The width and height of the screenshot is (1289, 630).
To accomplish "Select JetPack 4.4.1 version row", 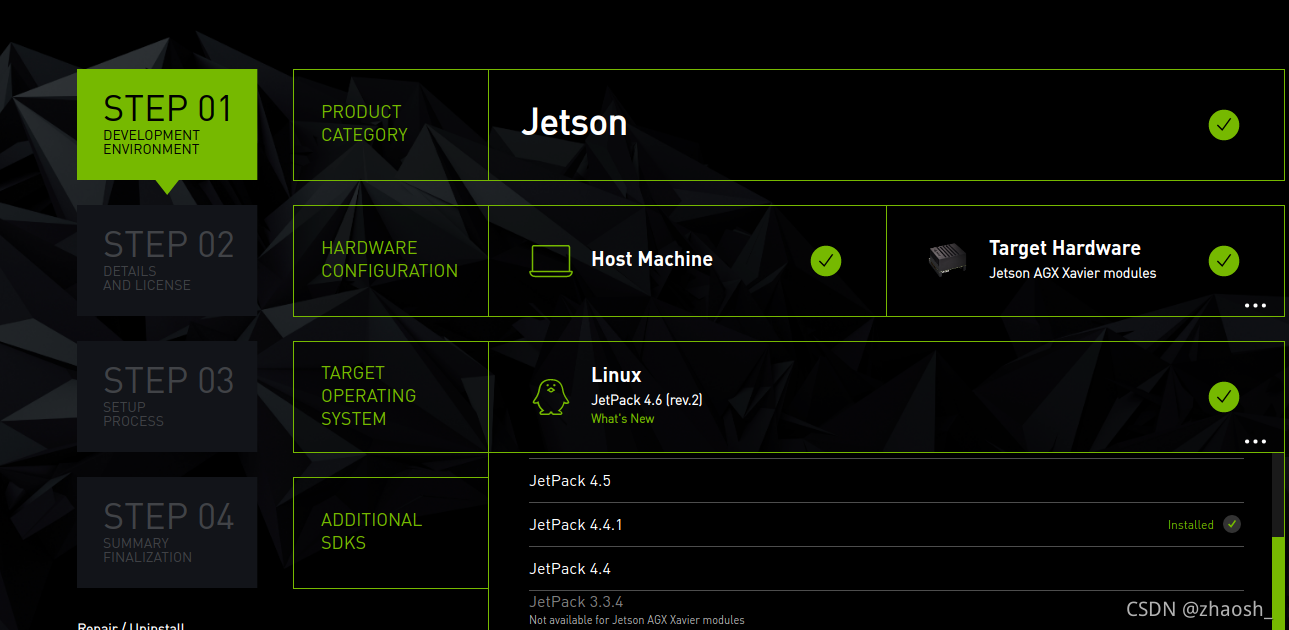I will [886, 525].
